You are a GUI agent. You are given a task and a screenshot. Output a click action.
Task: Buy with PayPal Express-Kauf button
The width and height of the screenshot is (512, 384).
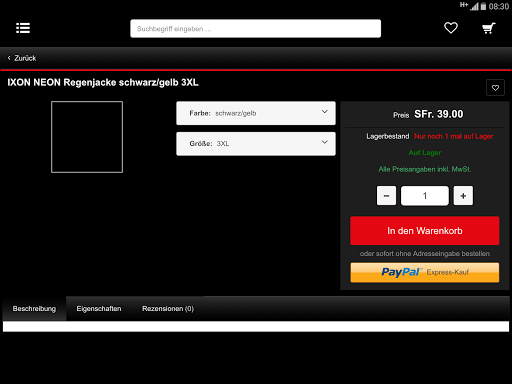tap(425, 272)
